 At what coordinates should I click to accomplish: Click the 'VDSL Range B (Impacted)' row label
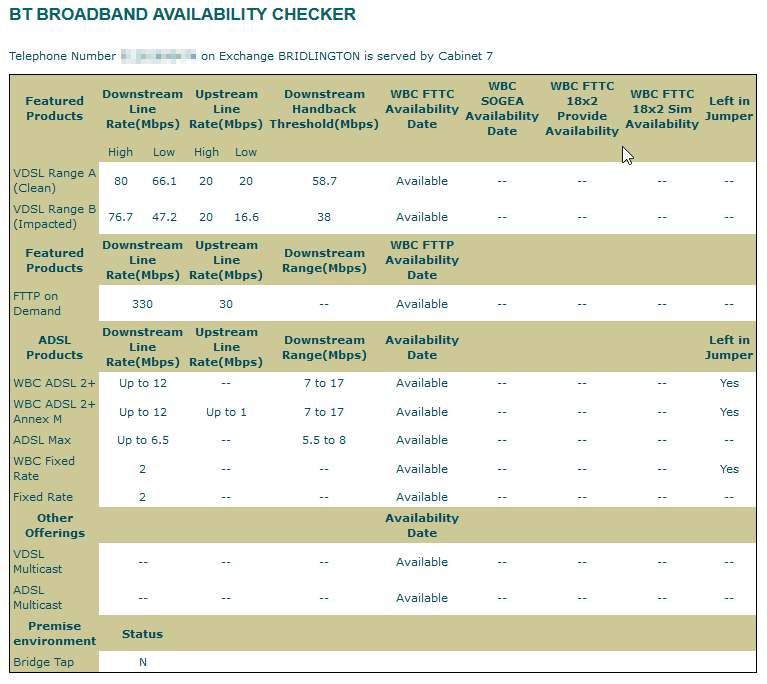point(54,216)
